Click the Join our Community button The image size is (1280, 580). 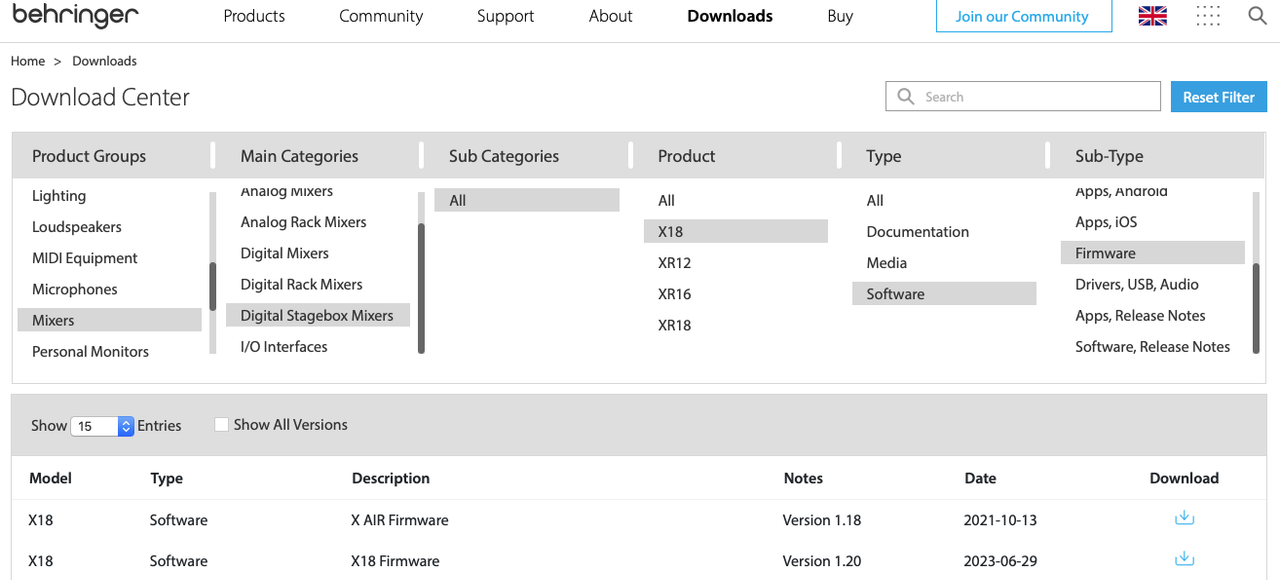pyautogui.click(x=1022, y=16)
